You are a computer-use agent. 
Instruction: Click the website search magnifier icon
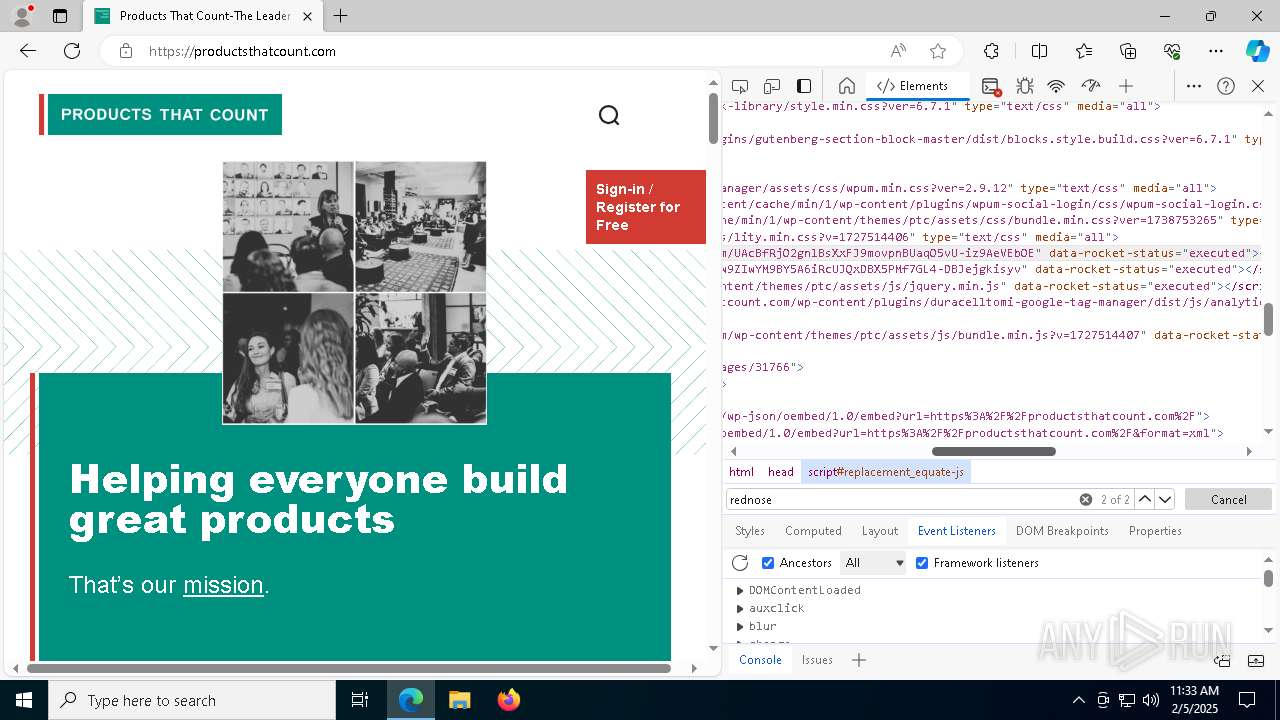click(x=609, y=115)
